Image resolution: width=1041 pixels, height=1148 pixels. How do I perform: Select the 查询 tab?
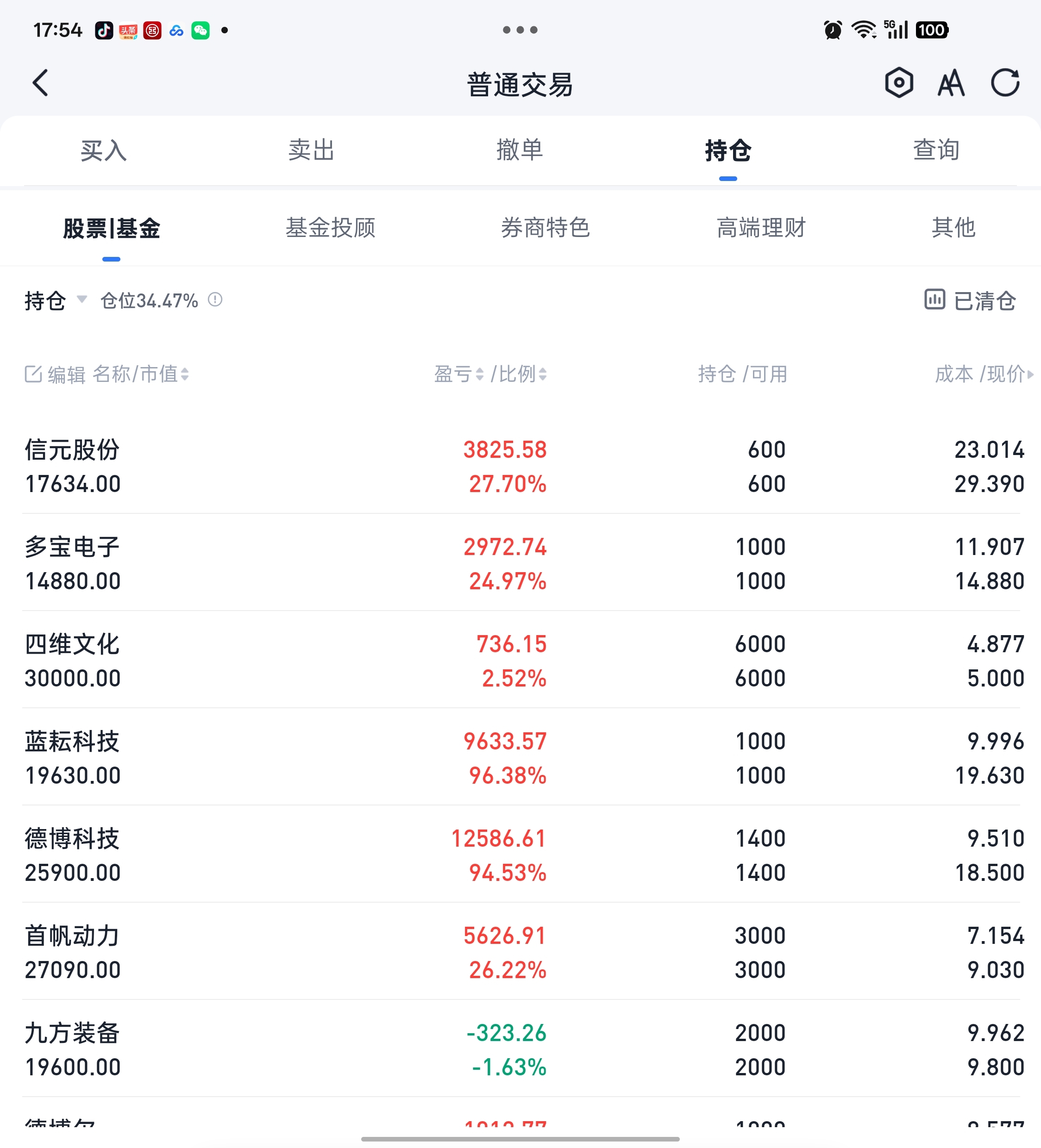point(936,151)
